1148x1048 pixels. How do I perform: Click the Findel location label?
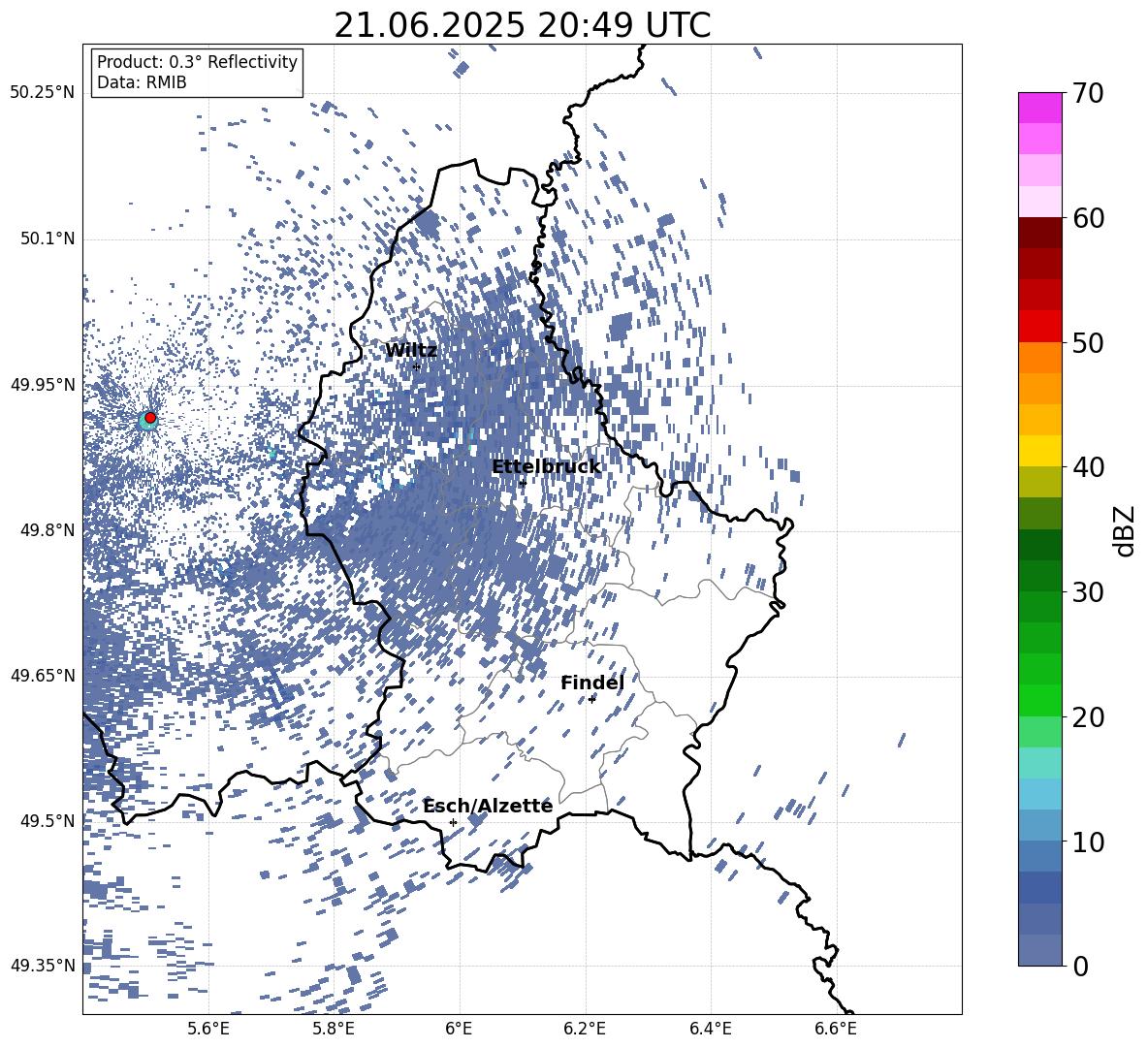[592, 683]
